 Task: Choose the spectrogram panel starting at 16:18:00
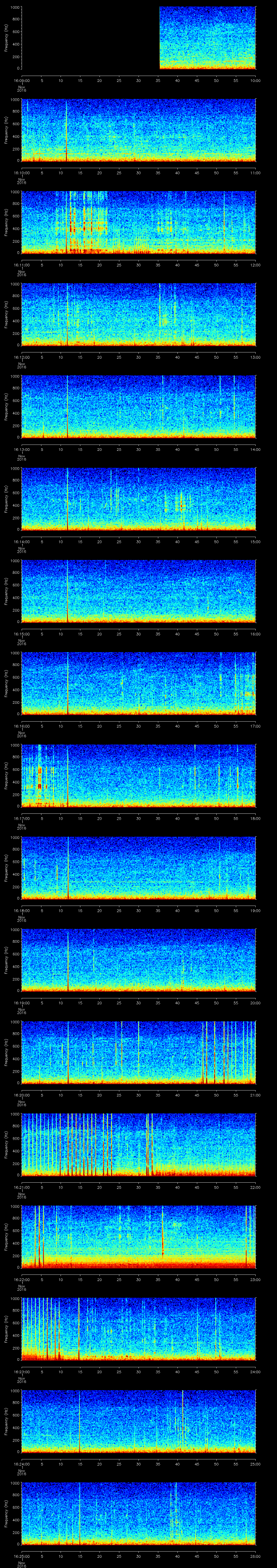139,868
